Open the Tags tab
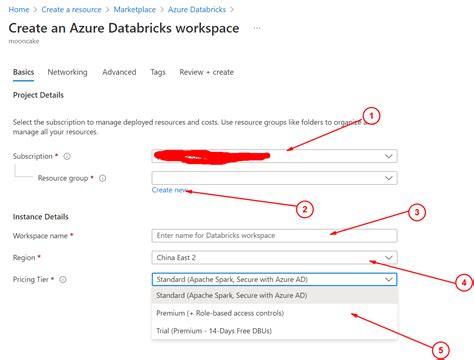This screenshot has width=474, height=360. 158,72
